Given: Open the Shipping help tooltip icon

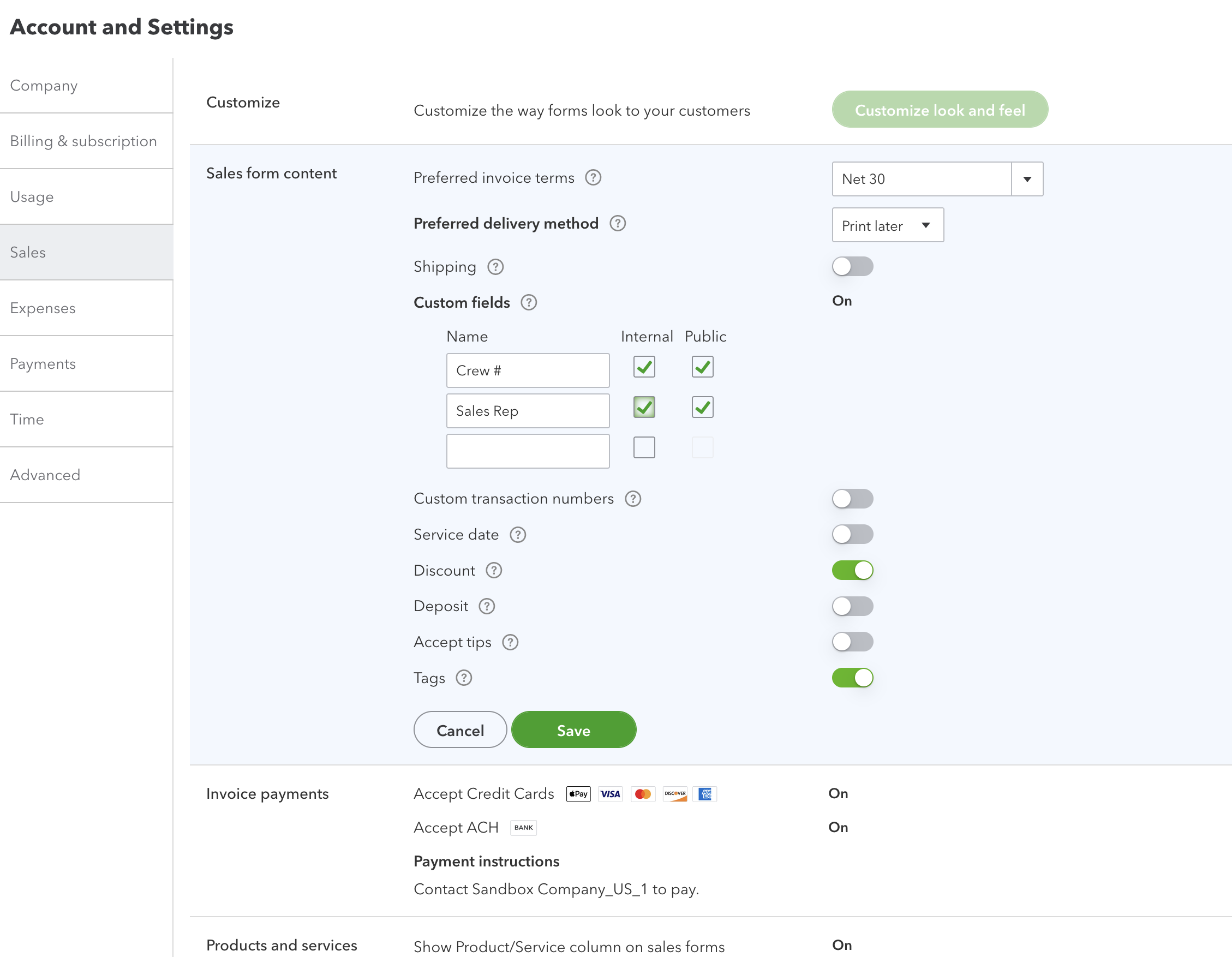Looking at the screenshot, I should [495, 267].
